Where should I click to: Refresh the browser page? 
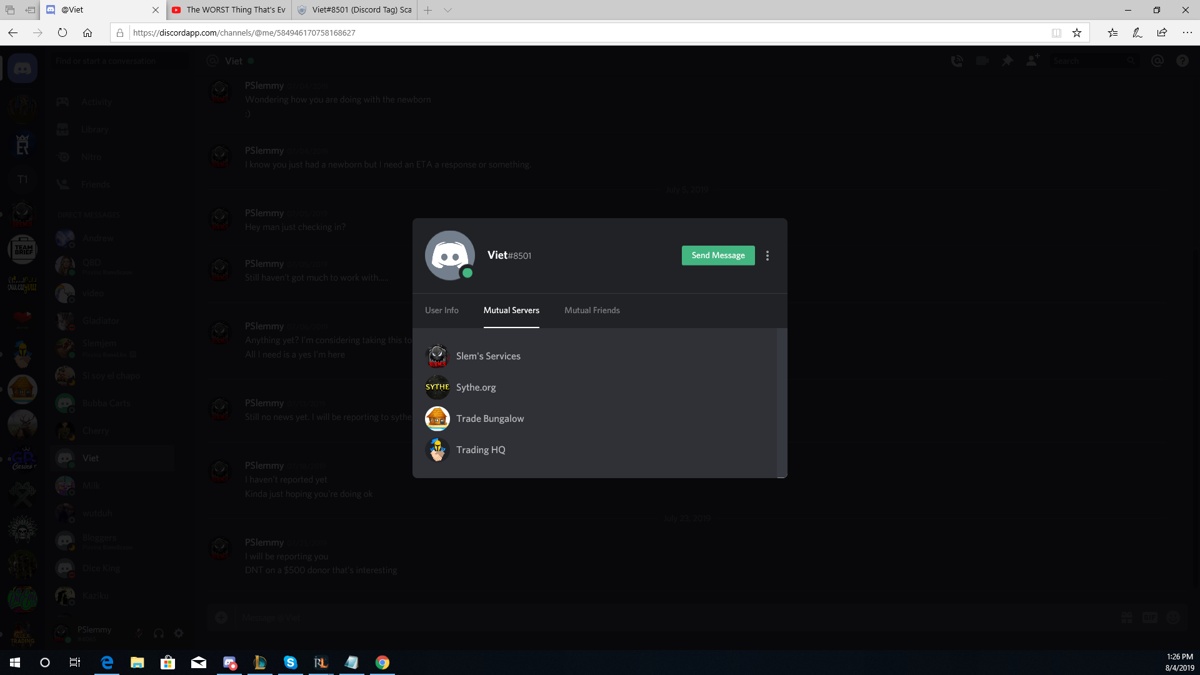coord(62,33)
